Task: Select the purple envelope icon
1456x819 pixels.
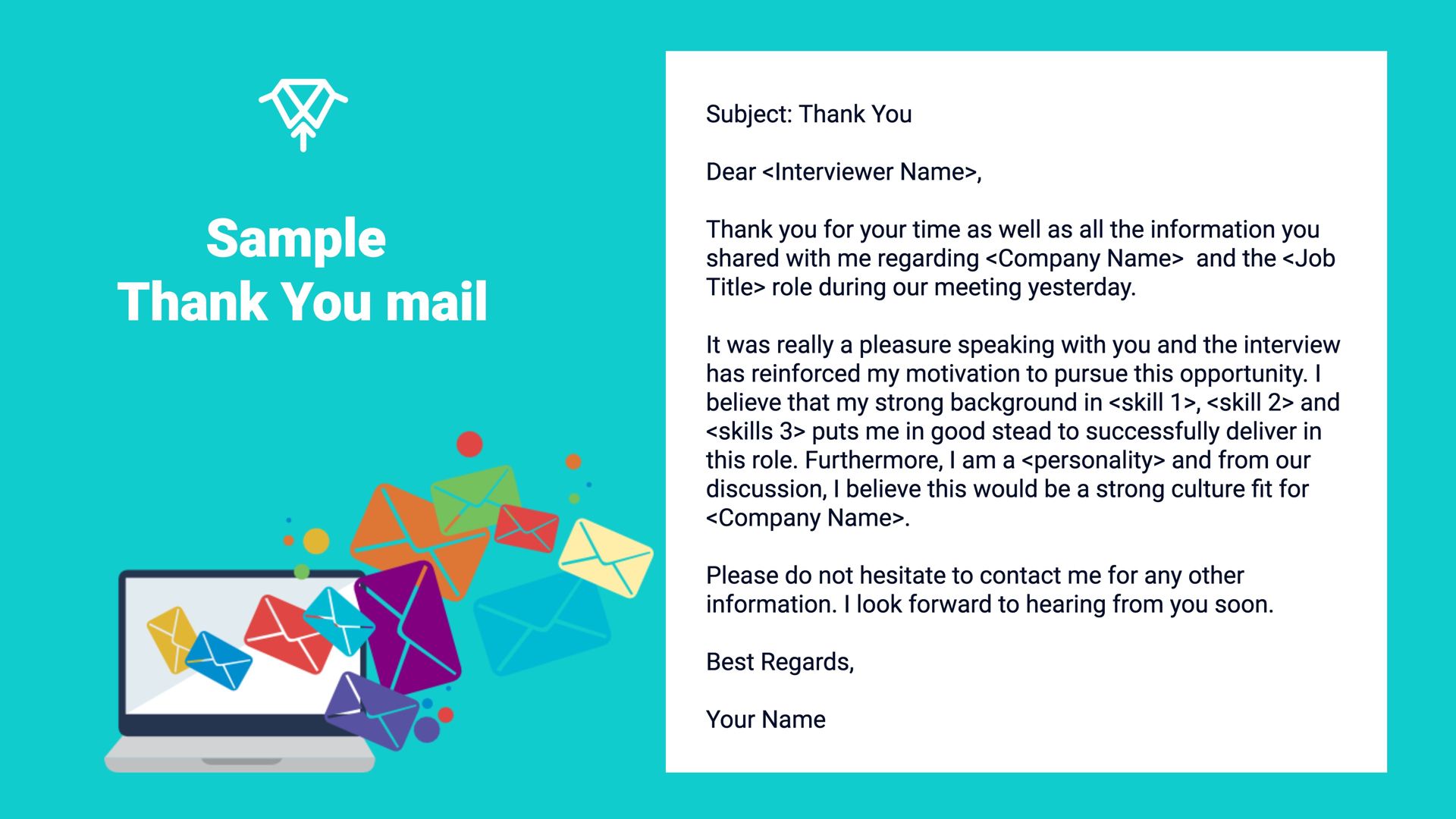Action: coord(408,626)
